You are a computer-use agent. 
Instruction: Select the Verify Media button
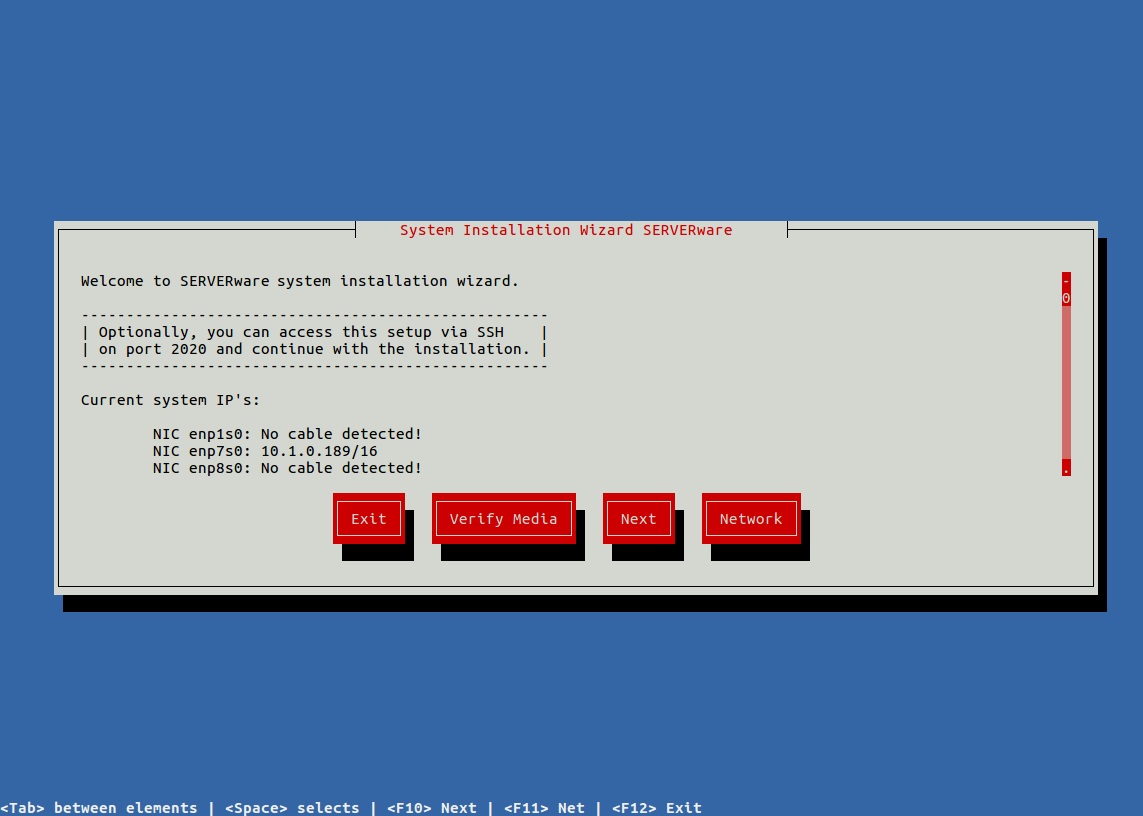point(503,518)
